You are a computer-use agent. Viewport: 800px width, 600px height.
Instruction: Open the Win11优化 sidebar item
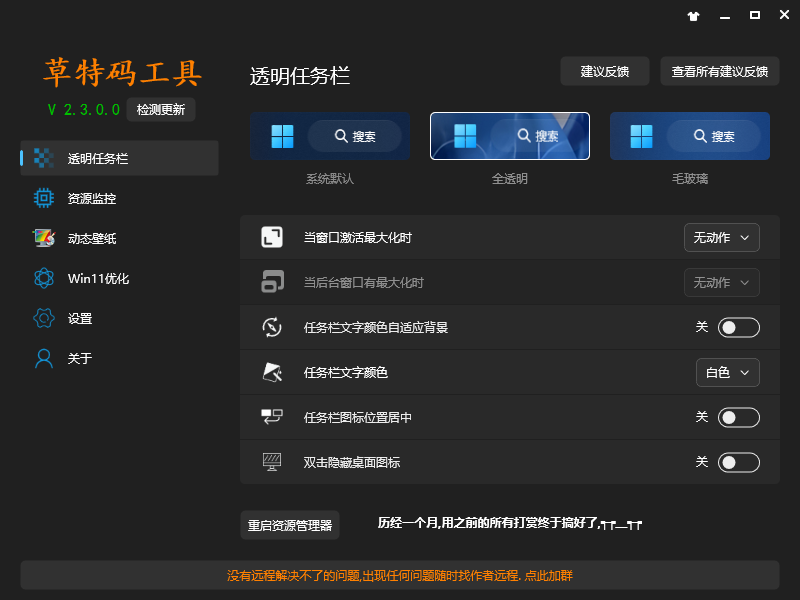(x=119, y=278)
